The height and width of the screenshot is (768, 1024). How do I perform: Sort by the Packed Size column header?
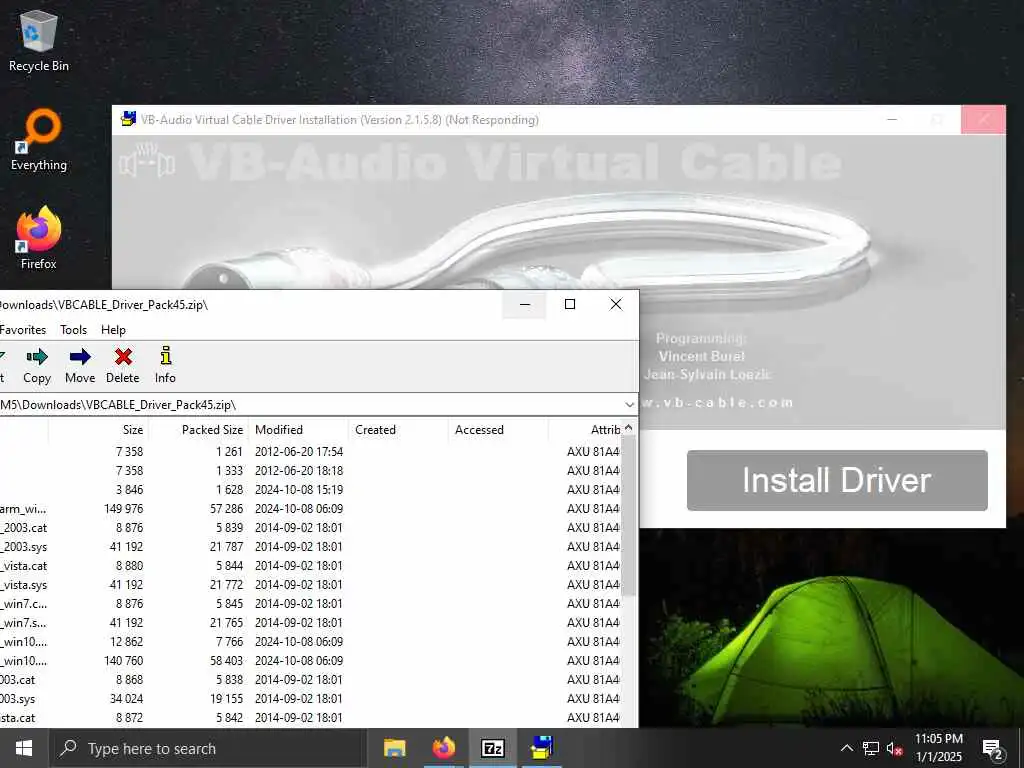tap(199, 430)
